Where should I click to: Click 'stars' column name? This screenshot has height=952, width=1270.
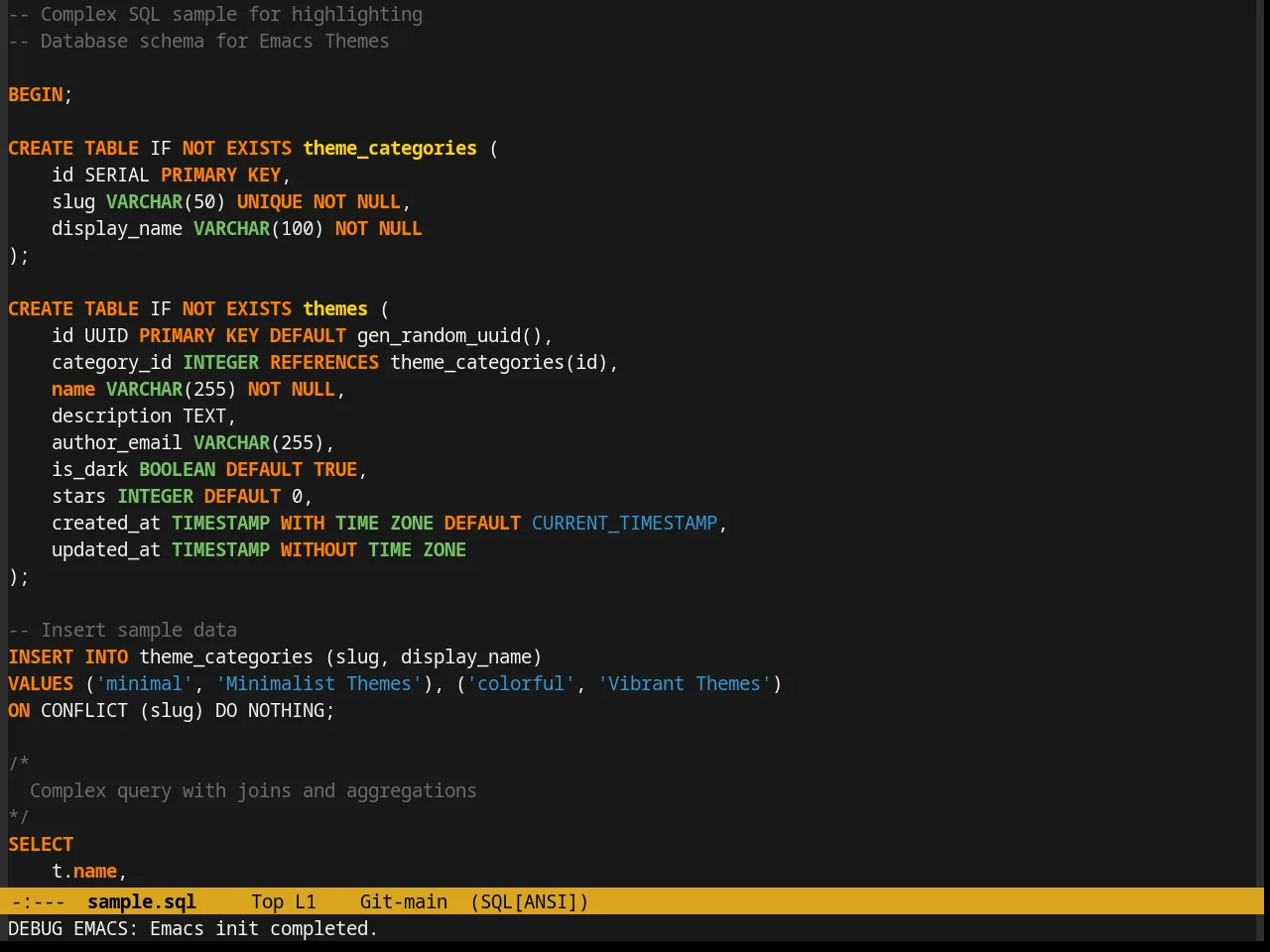point(79,496)
